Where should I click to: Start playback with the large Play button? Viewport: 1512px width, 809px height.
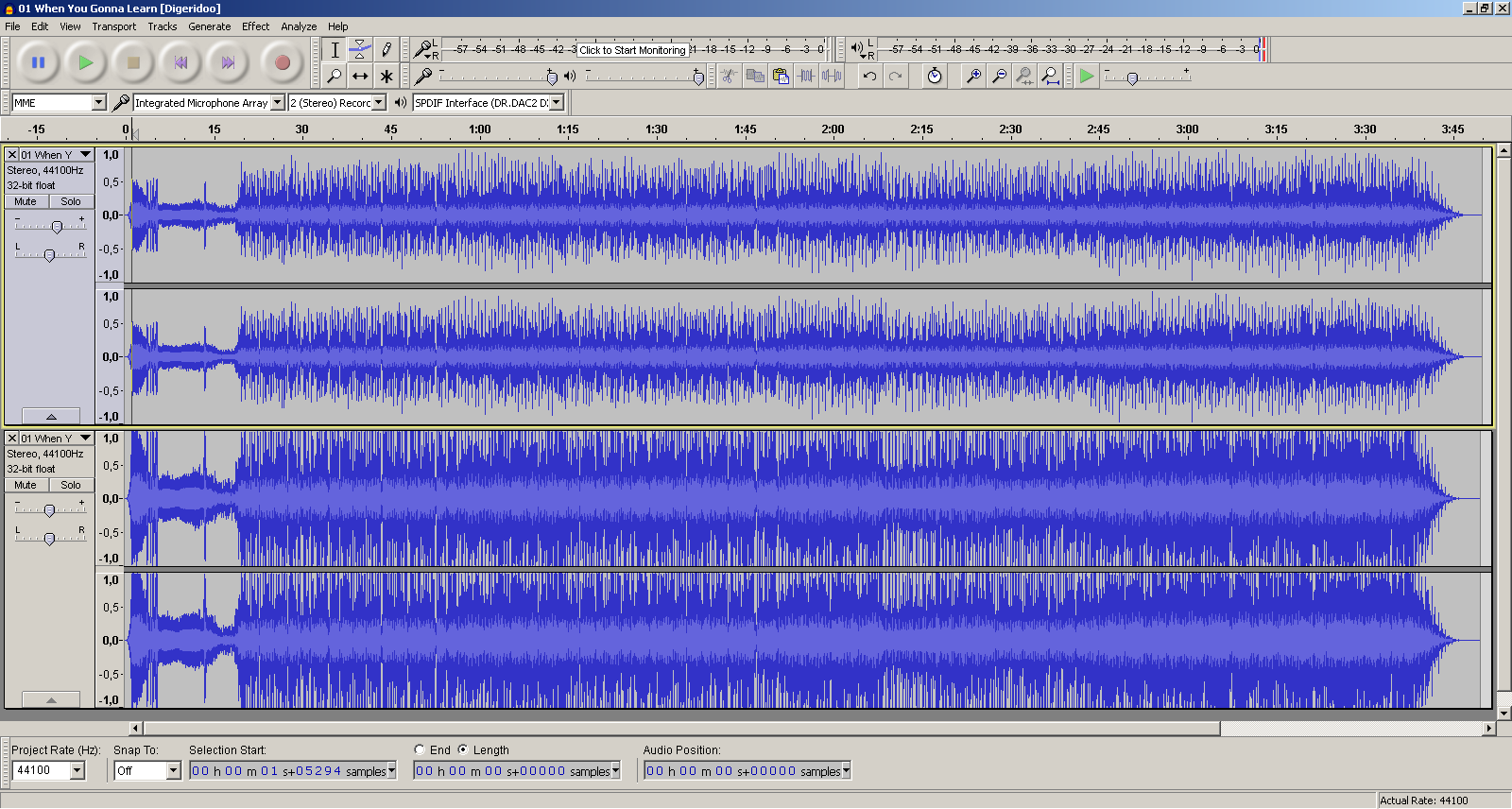pos(86,62)
